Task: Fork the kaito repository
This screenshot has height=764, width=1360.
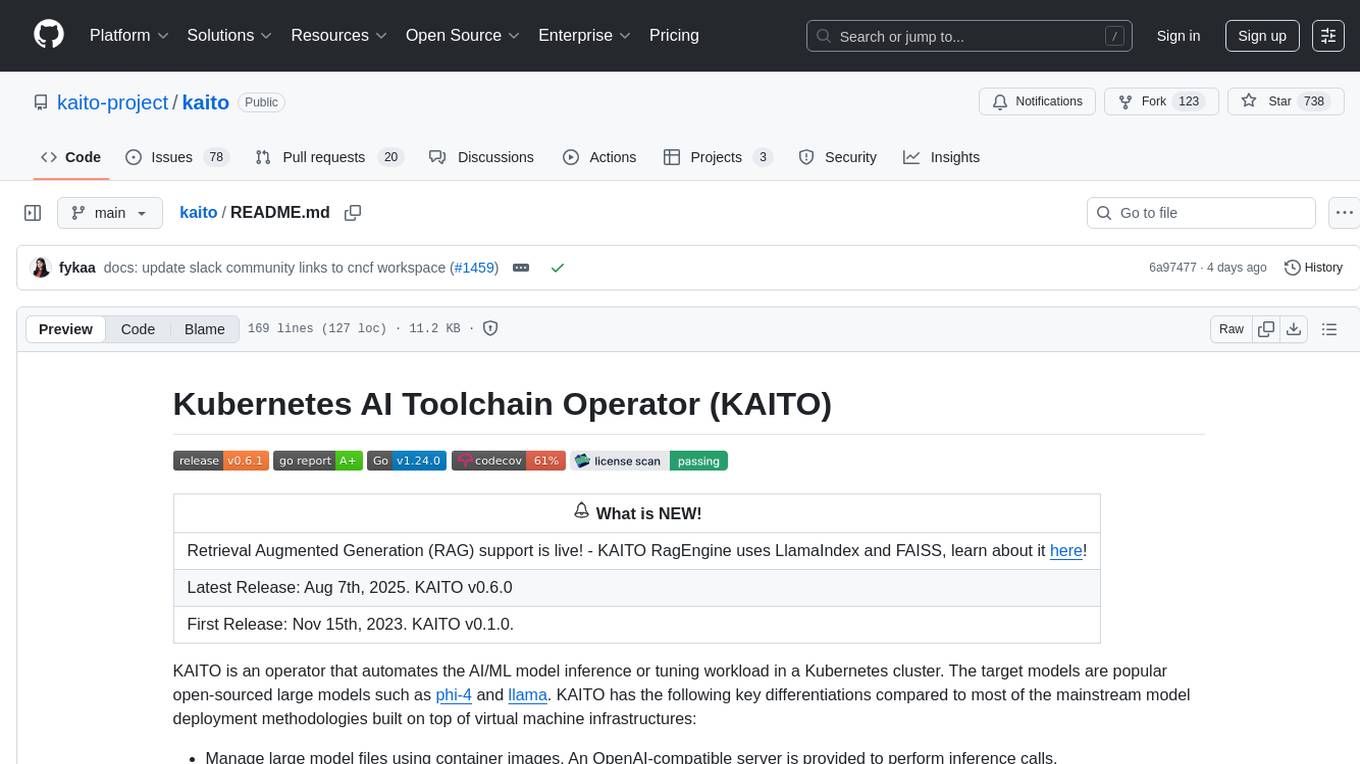Action: [1161, 102]
